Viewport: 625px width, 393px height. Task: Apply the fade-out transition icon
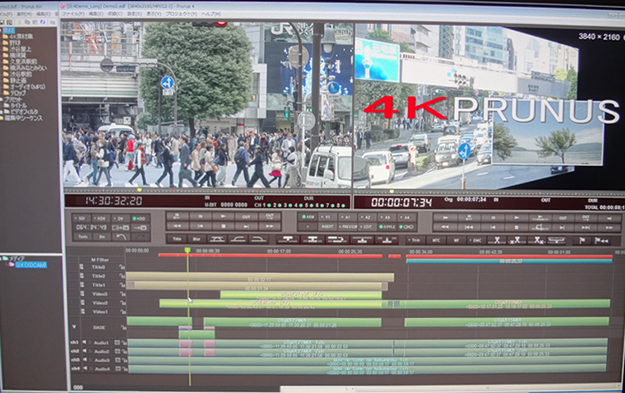(x=258, y=239)
